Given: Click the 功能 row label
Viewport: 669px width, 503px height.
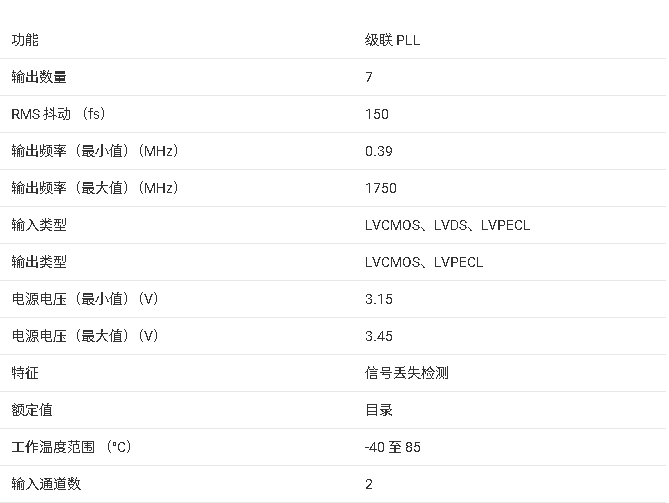Looking at the screenshot, I should tap(25, 40).
